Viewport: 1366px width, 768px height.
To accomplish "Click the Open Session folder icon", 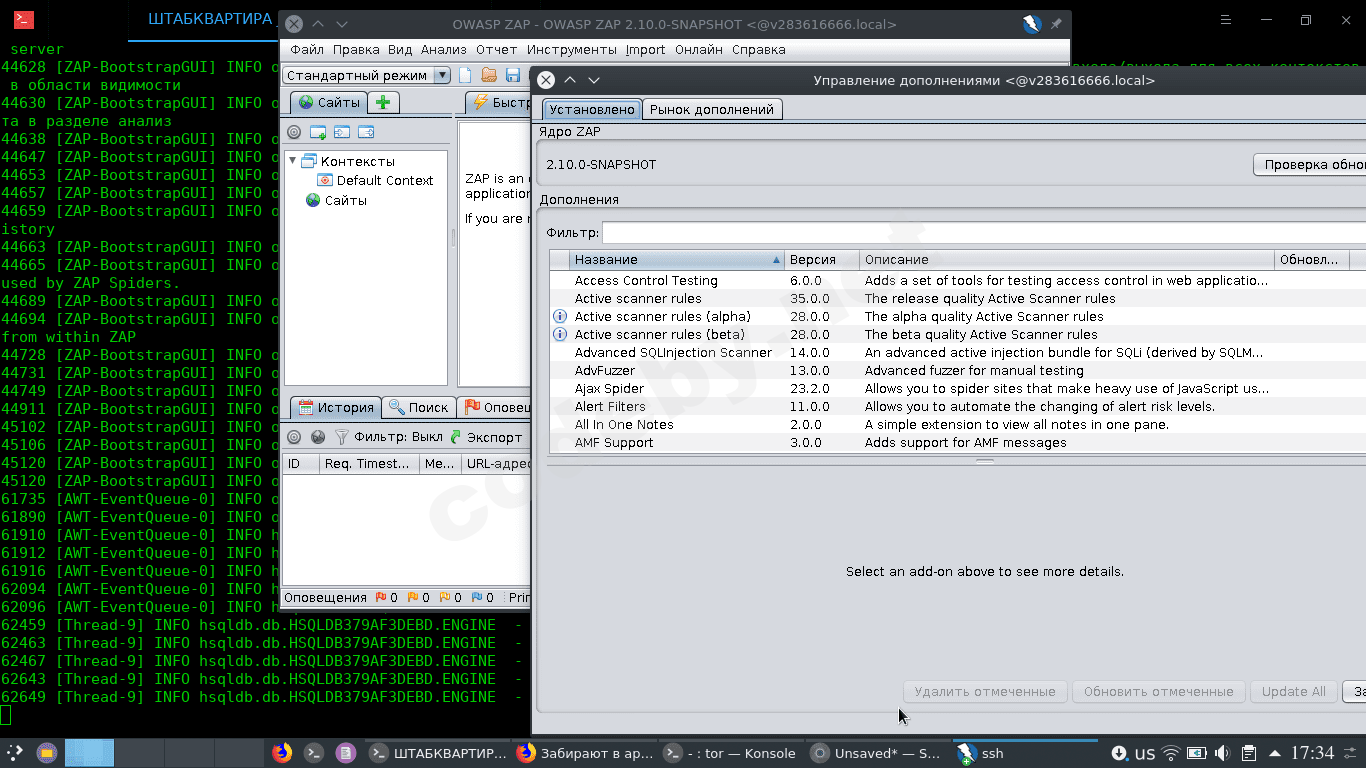I will pos(489,75).
